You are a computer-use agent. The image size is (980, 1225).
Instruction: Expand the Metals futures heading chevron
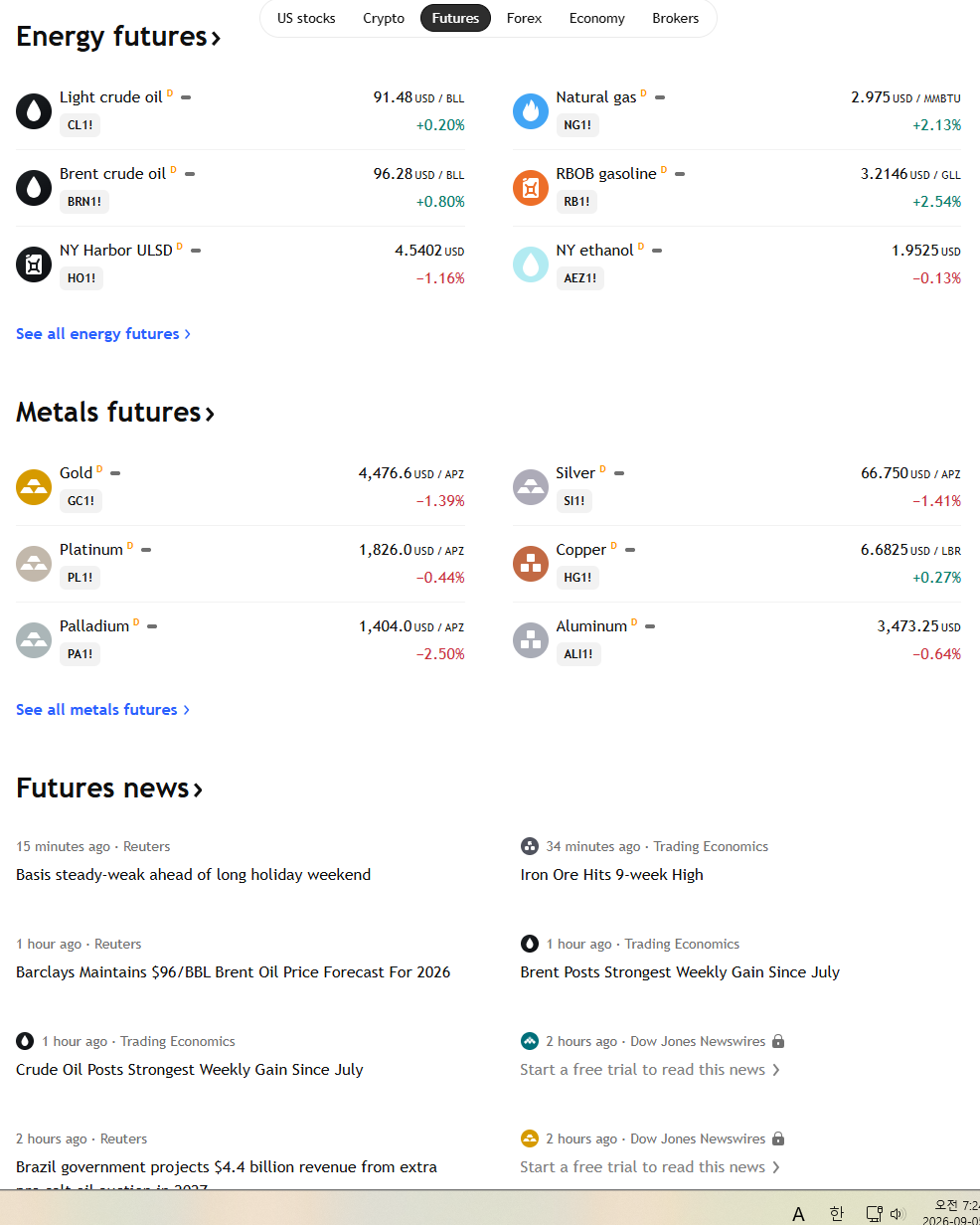(210, 414)
